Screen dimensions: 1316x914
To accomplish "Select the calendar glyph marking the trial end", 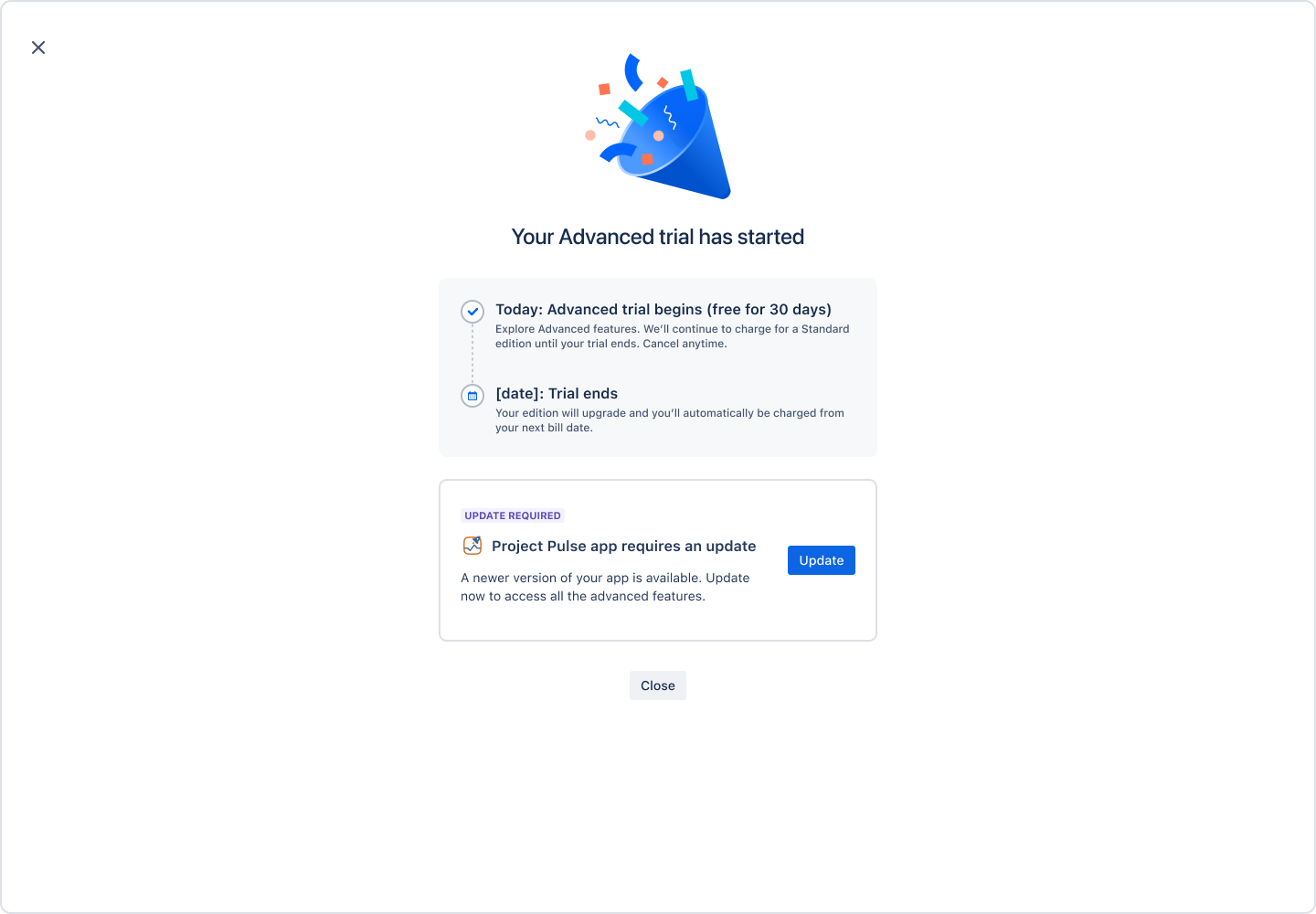I will pyautogui.click(x=472, y=396).
